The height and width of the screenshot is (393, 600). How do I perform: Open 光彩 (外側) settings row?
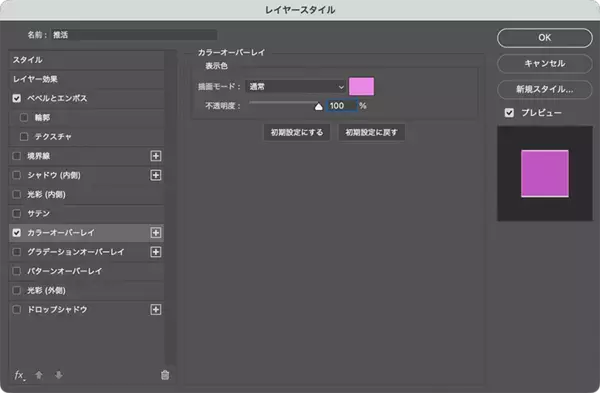[86, 290]
